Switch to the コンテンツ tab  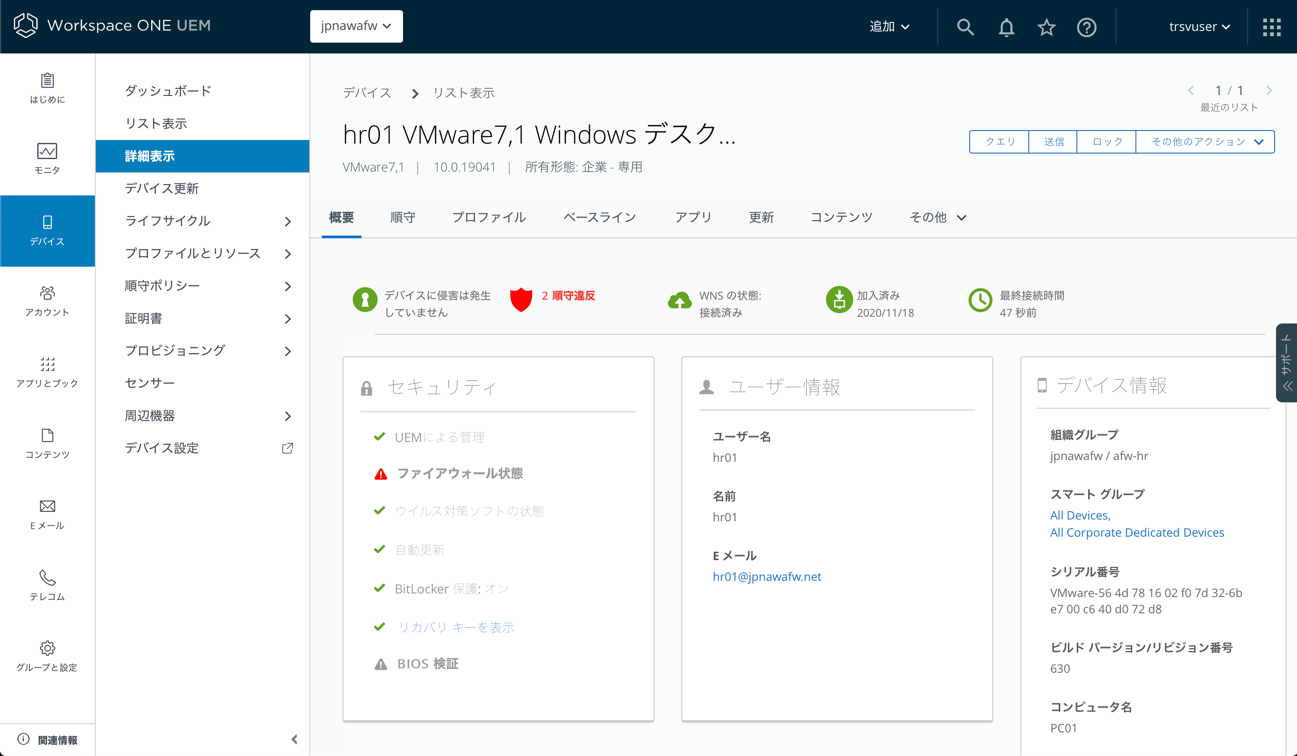pyautogui.click(x=841, y=217)
